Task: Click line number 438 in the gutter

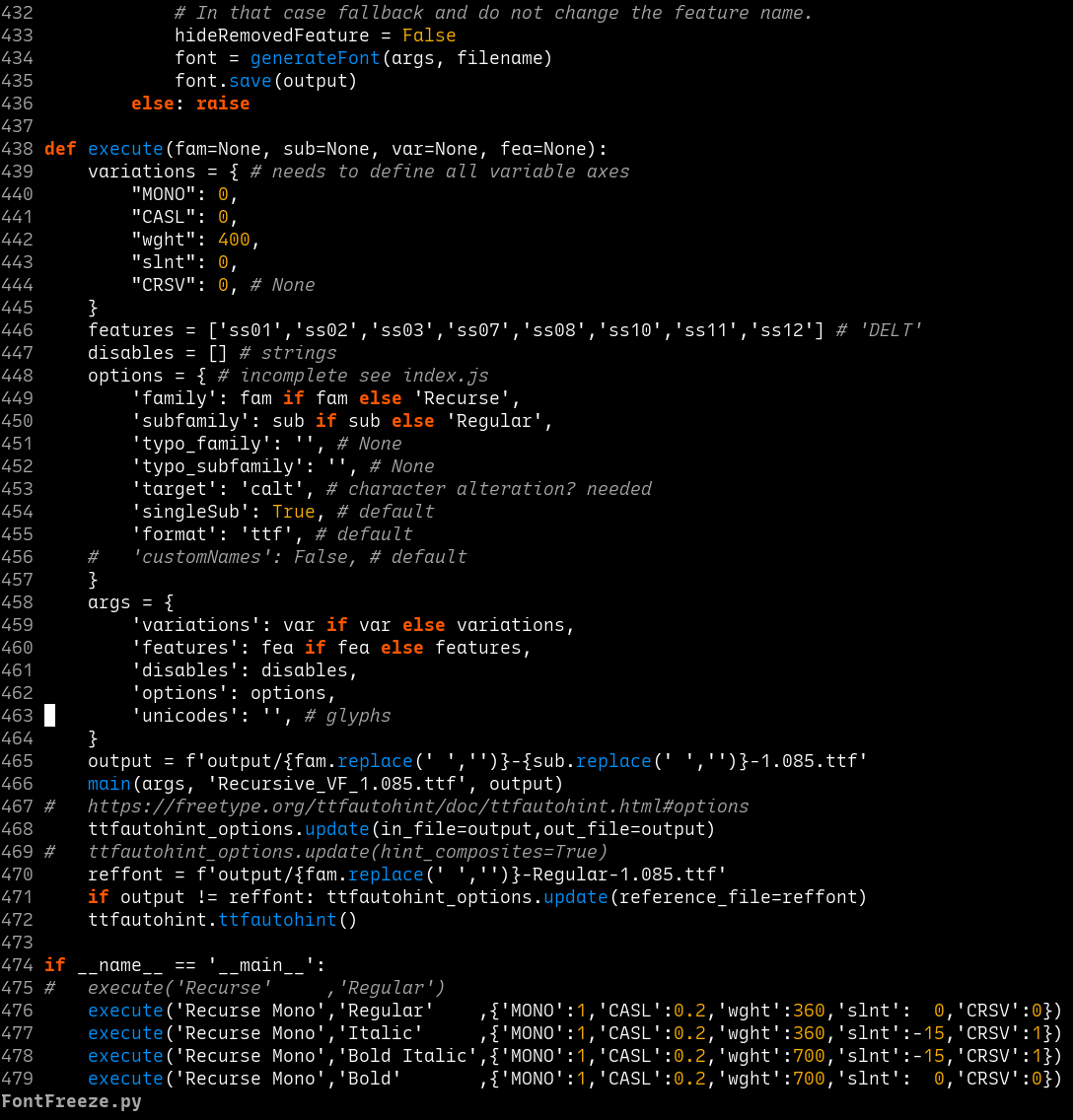Action: point(17,149)
